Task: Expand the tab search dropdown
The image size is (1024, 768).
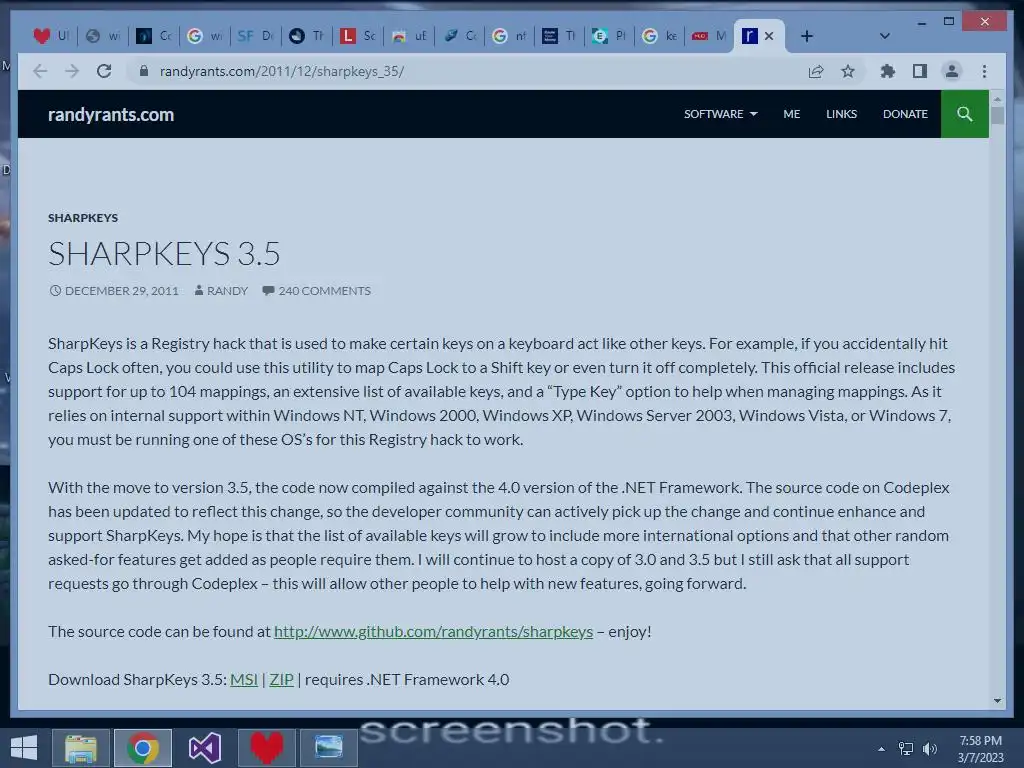Action: click(x=884, y=36)
